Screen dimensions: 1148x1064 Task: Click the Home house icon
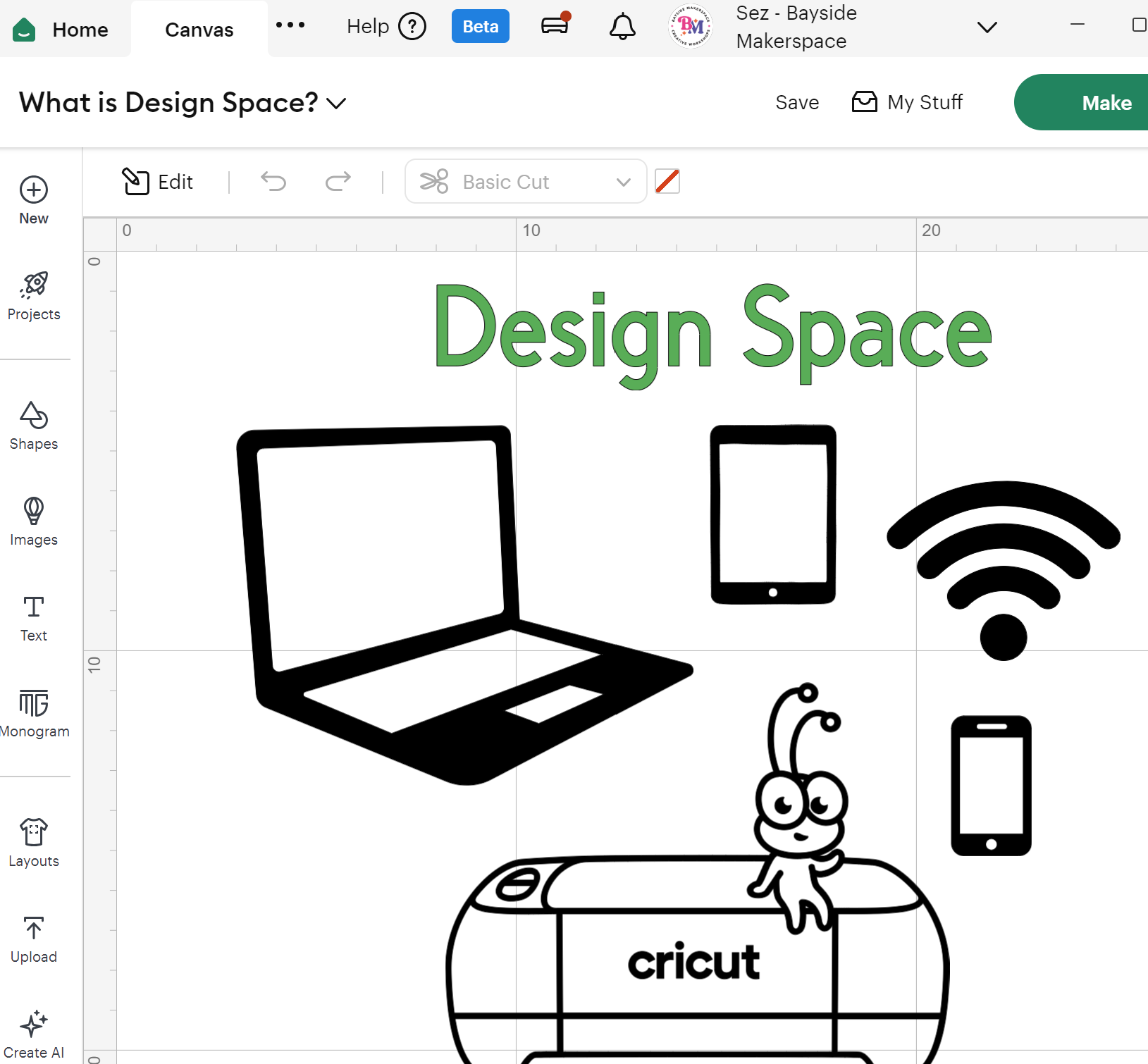point(24,30)
